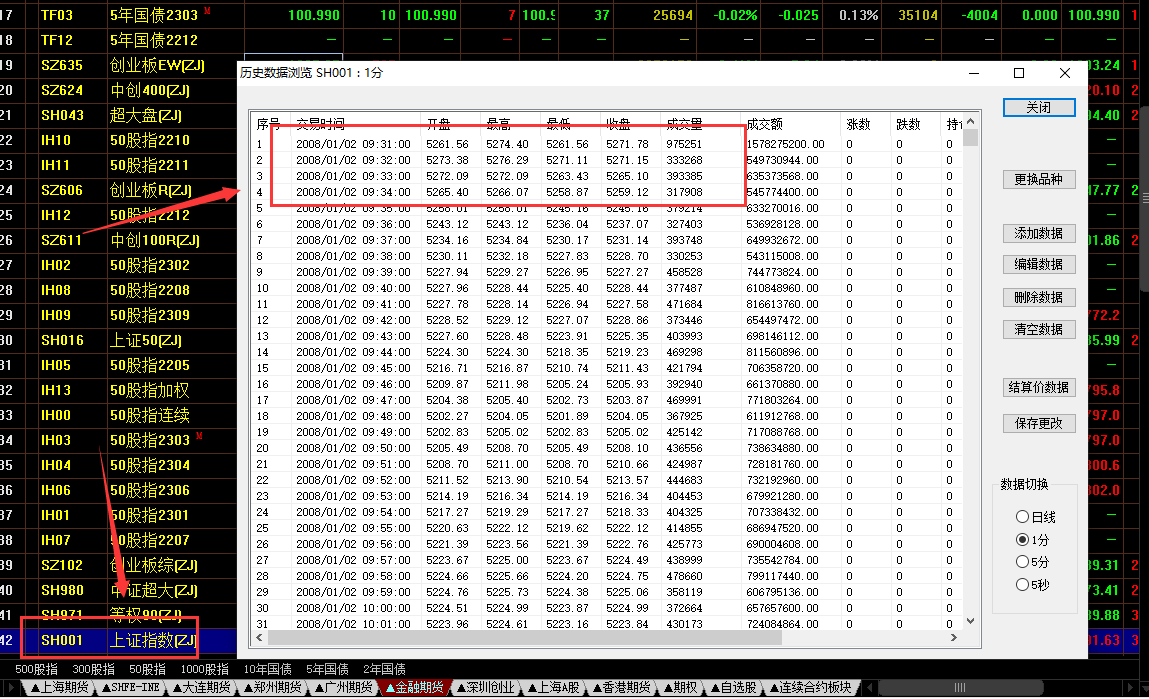
Task: Save changes with the 保存更改 button
Action: [x=1039, y=423]
